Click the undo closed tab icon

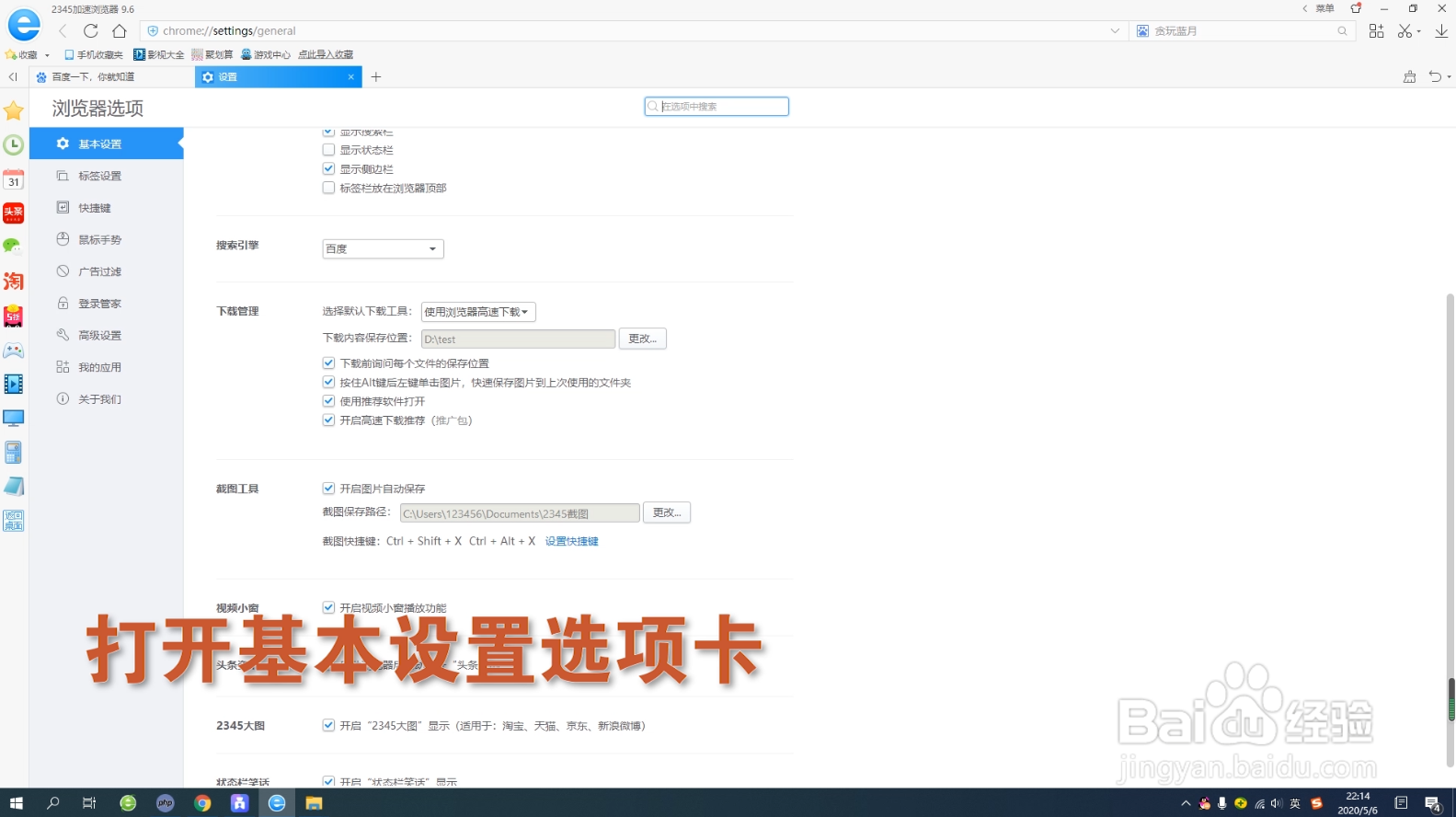(x=1435, y=76)
